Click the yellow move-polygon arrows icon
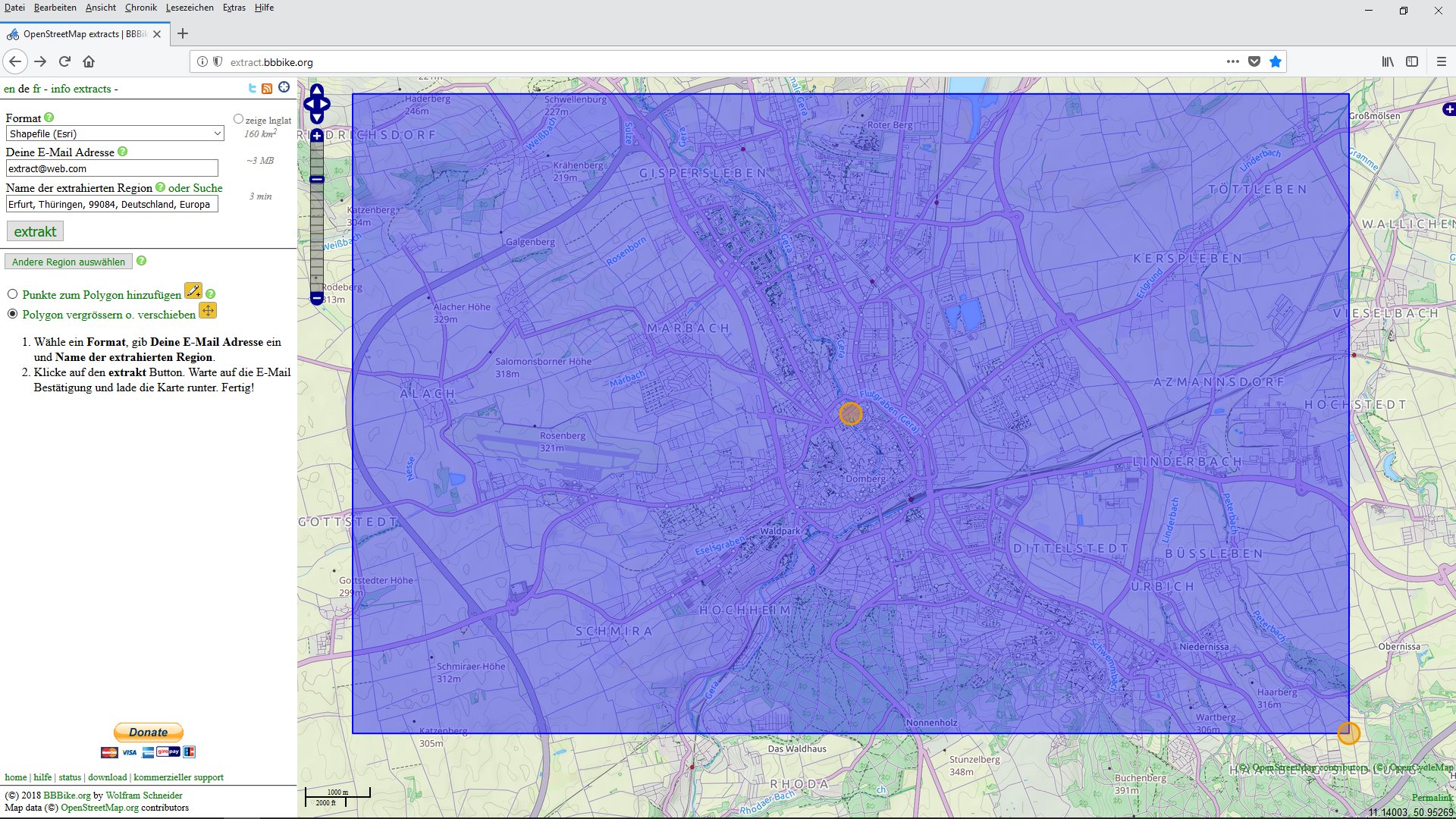Viewport: 1456px width, 819px height. [x=208, y=311]
